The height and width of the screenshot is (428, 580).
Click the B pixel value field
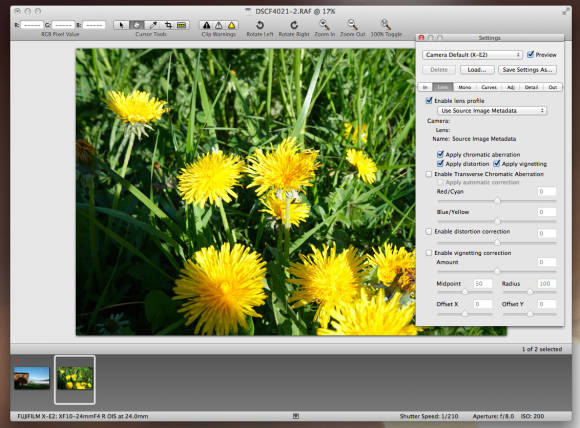tap(94, 25)
